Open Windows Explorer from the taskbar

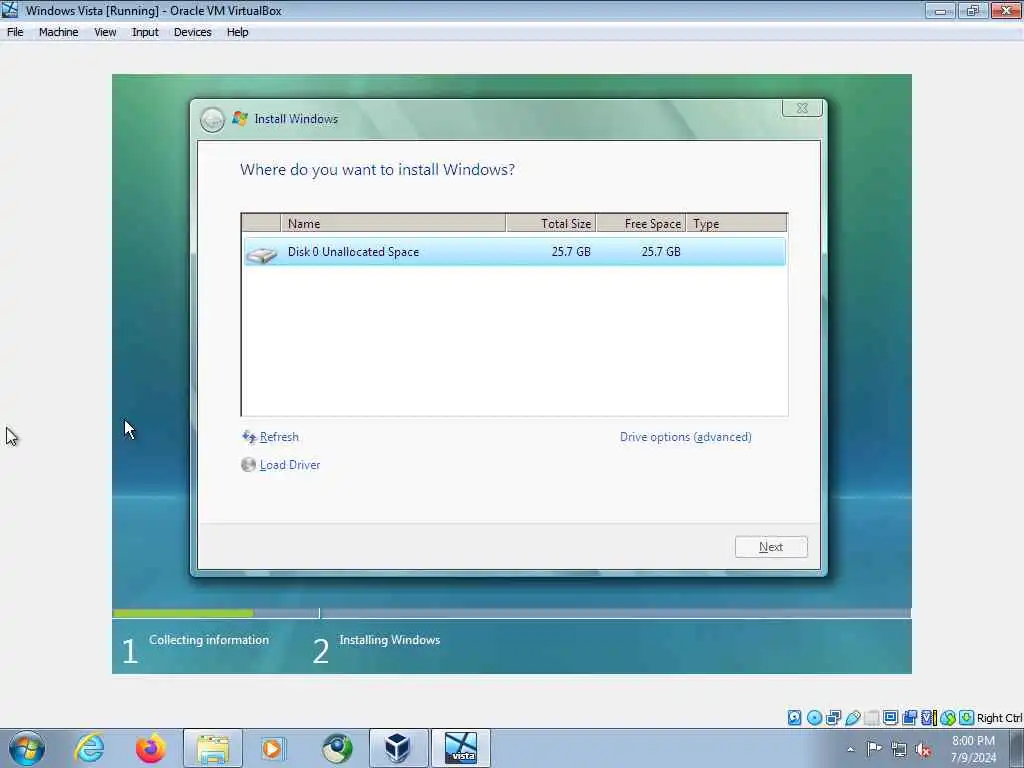pyautogui.click(x=213, y=748)
